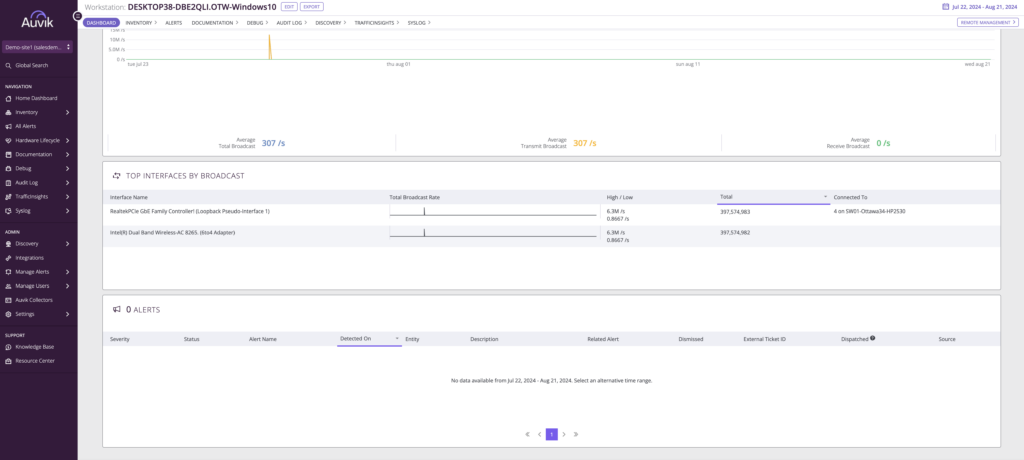Image resolution: width=1024 pixels, height=460 pixels.
Task: Select page 1 in pagination
Action: 552,434
